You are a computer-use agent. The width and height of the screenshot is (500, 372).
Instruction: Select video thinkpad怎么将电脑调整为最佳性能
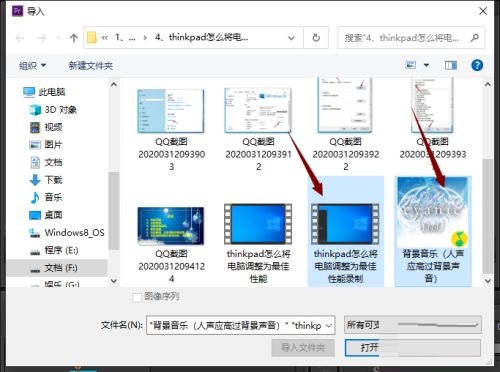tap(258, 244)
